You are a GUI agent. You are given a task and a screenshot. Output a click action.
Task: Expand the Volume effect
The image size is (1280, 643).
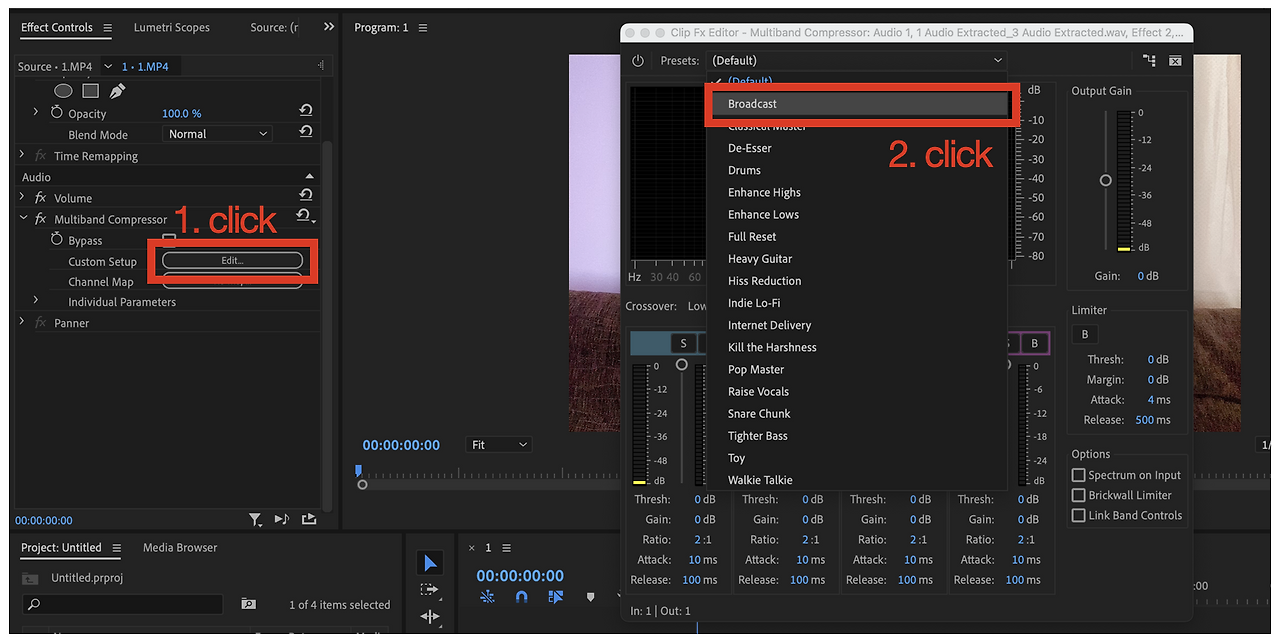tap(23, 197)
